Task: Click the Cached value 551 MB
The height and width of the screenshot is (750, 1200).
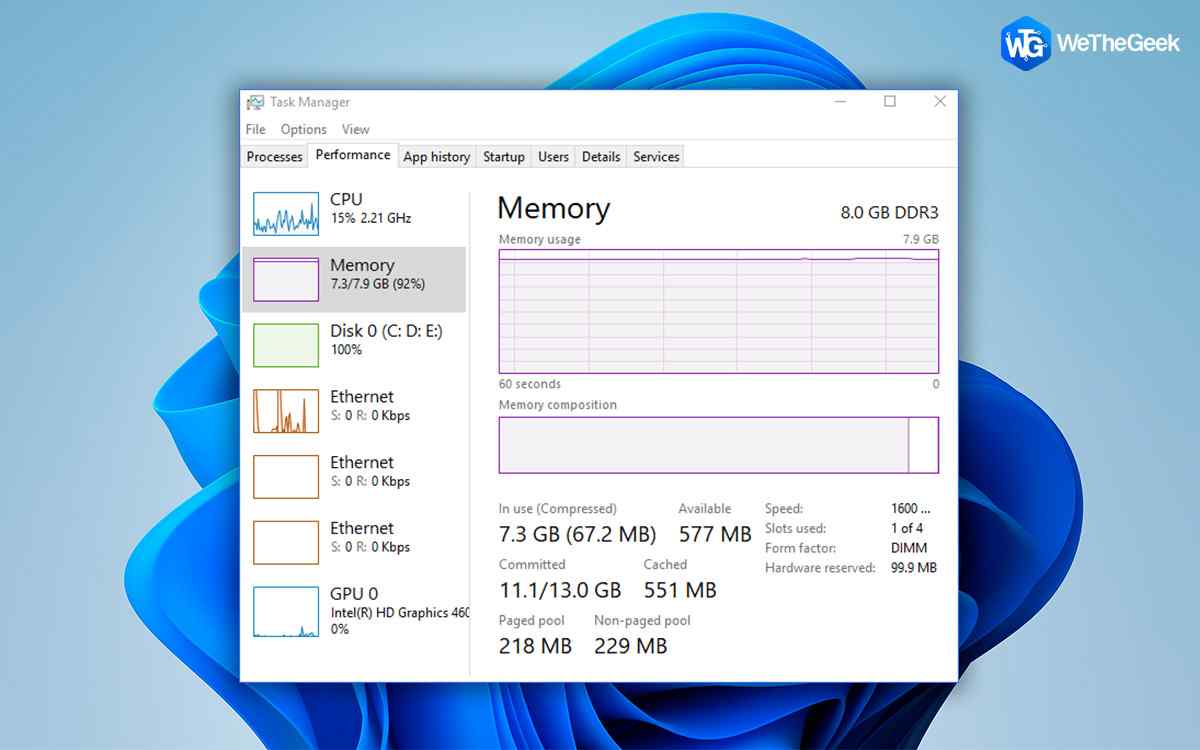Action: pos(680,590)
